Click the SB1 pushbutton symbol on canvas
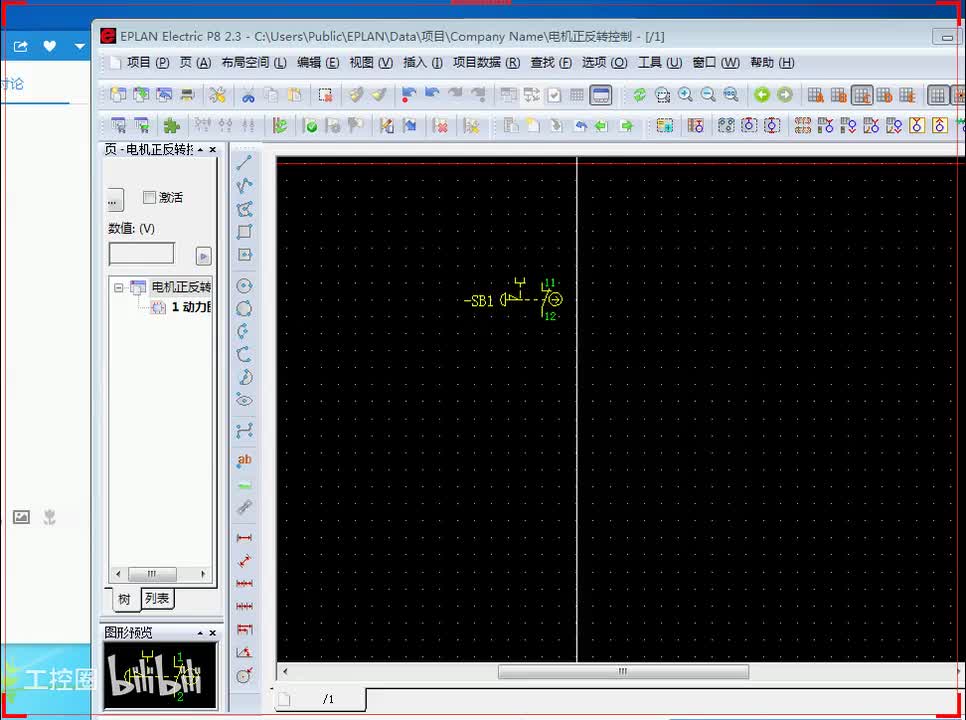The image size is (966, 720). tap(530, 299)
